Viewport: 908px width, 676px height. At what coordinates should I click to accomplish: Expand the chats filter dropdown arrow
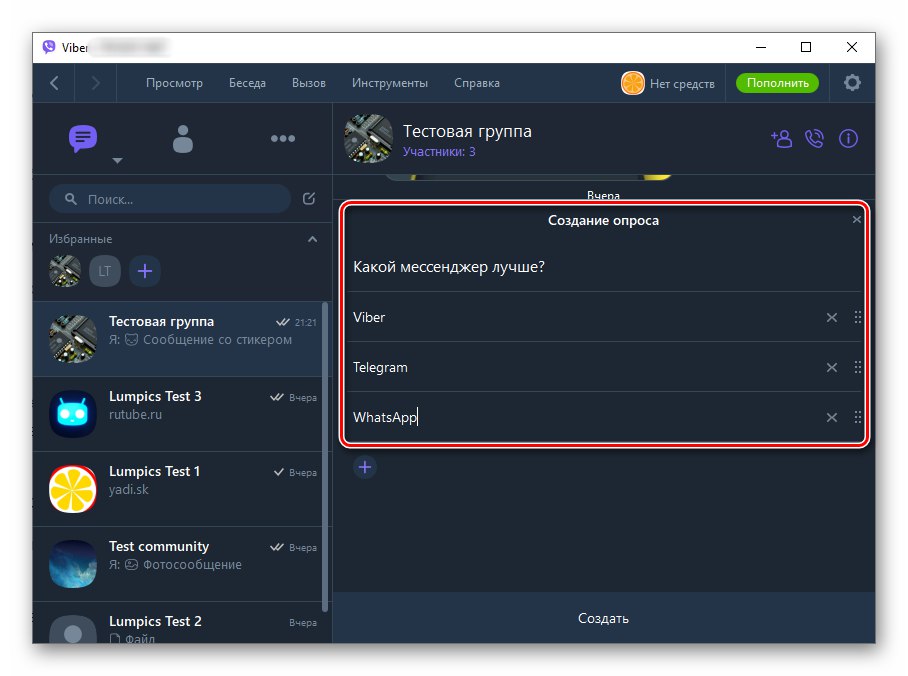(118, 160)
